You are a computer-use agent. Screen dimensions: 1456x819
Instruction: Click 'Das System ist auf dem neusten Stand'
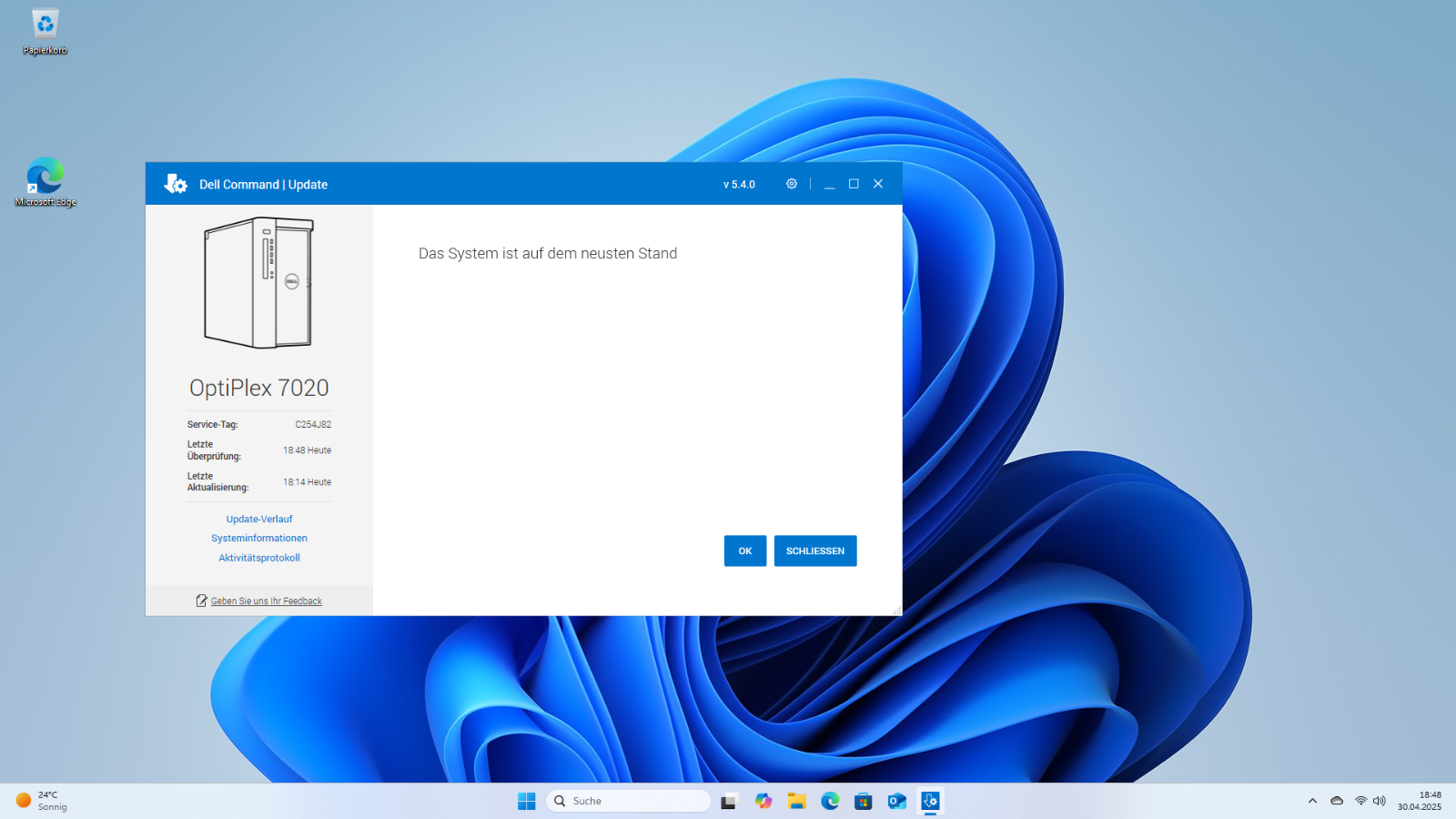[548, 254]
